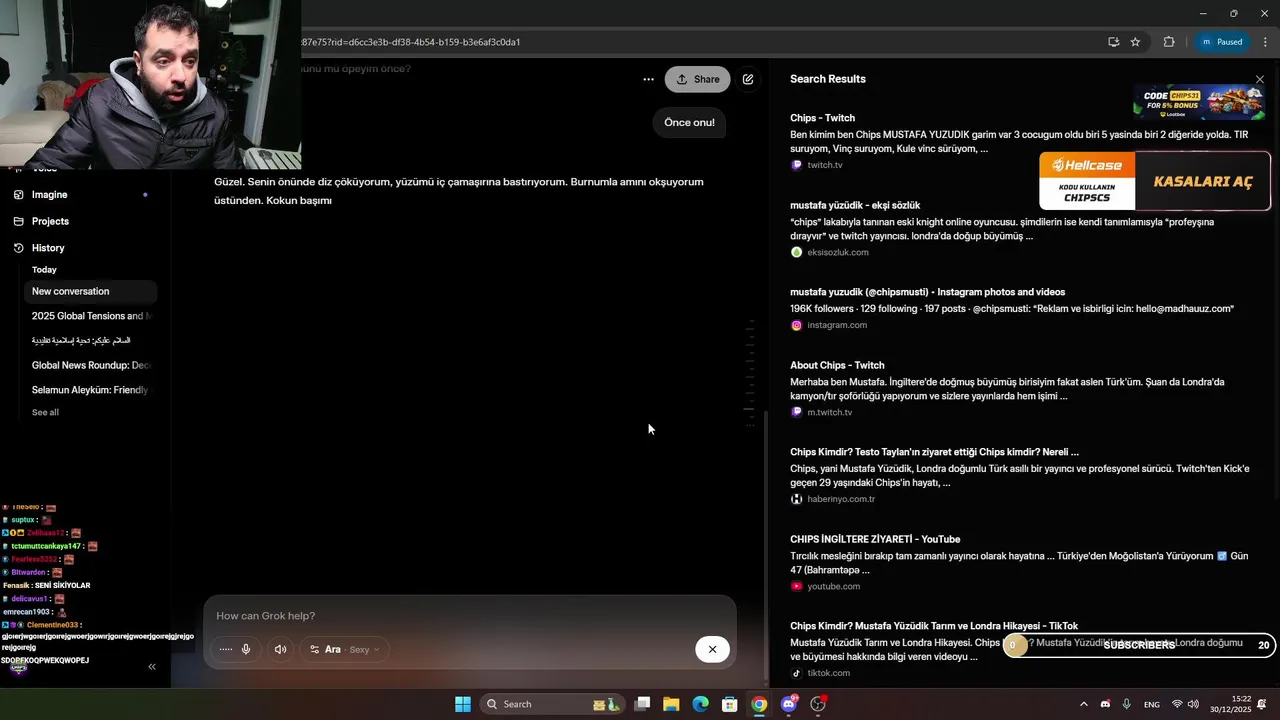Open File Explorer from the taskbar

(x=671, y=704)
